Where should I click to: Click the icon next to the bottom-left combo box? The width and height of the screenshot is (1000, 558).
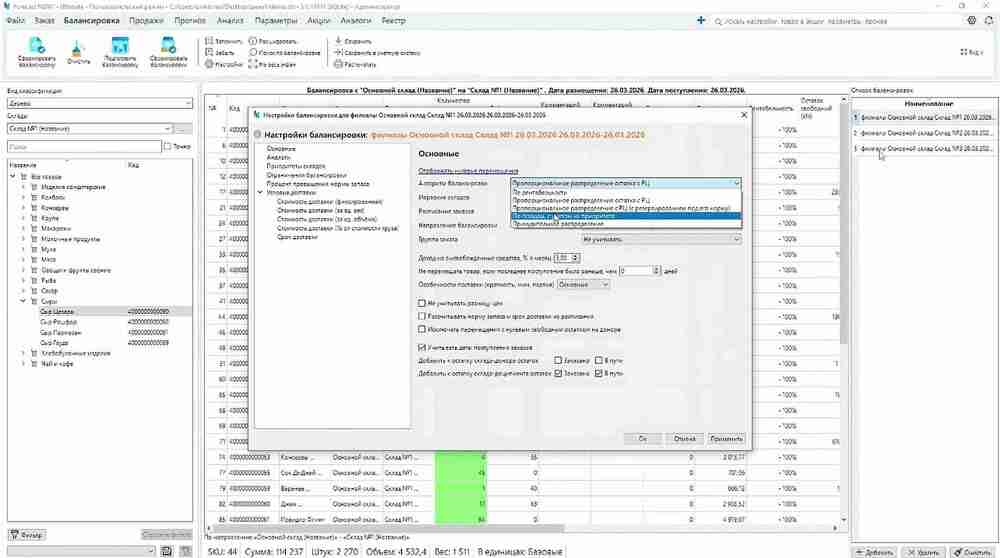pyautogui.click(x=166, y=551)
